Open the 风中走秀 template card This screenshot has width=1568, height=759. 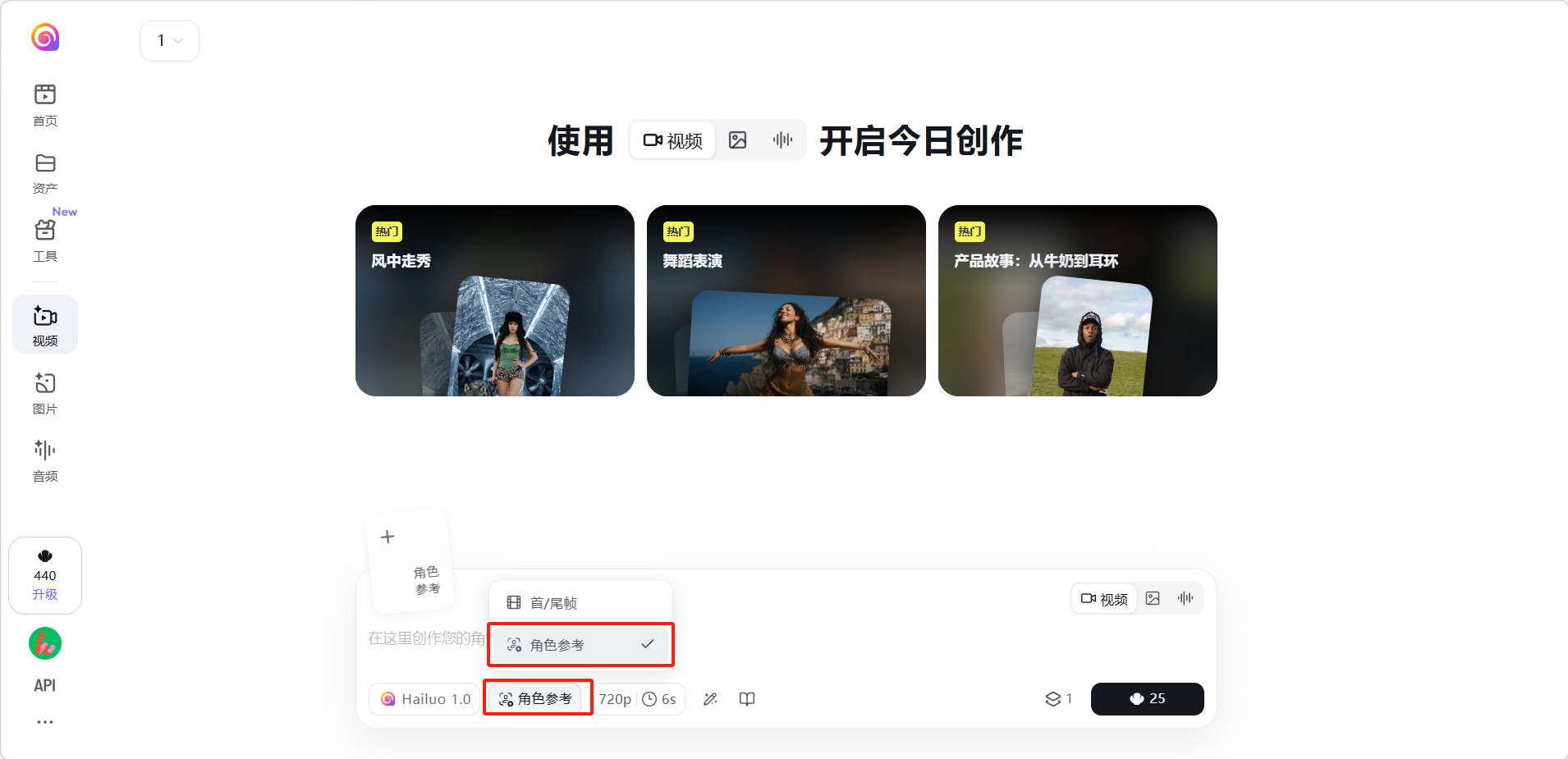point(495,300)
